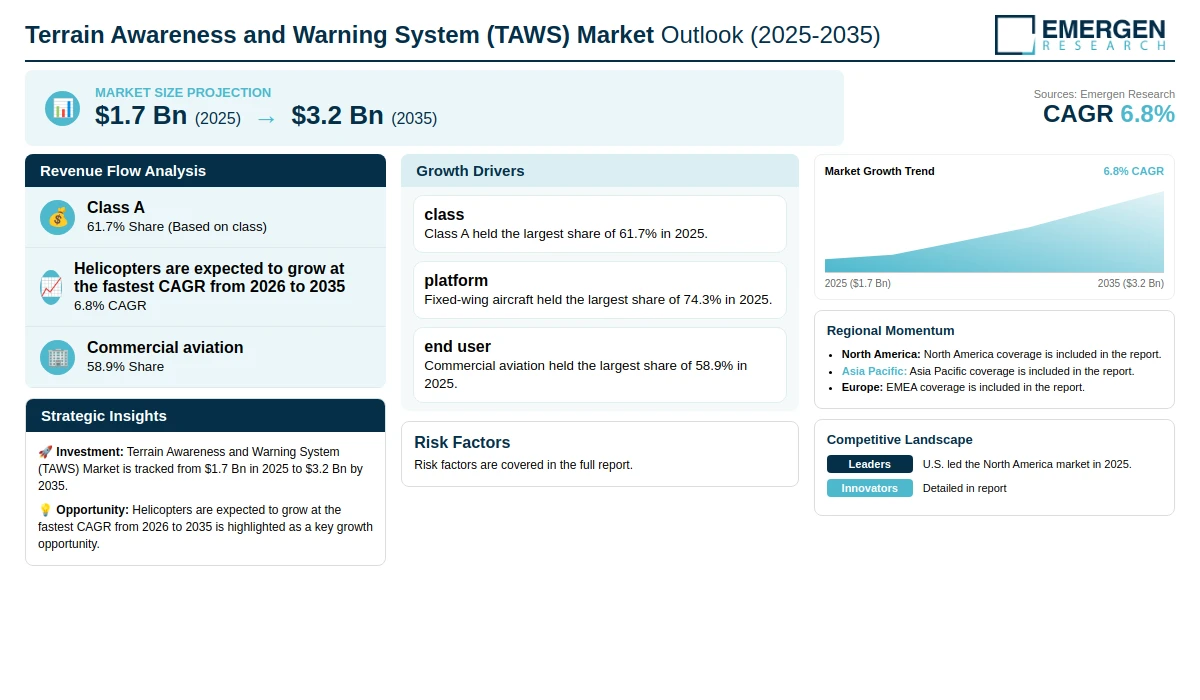Click the Asia Pacific regional link
The width and height of the screenshot is (1200, 700).
point(874,371)
